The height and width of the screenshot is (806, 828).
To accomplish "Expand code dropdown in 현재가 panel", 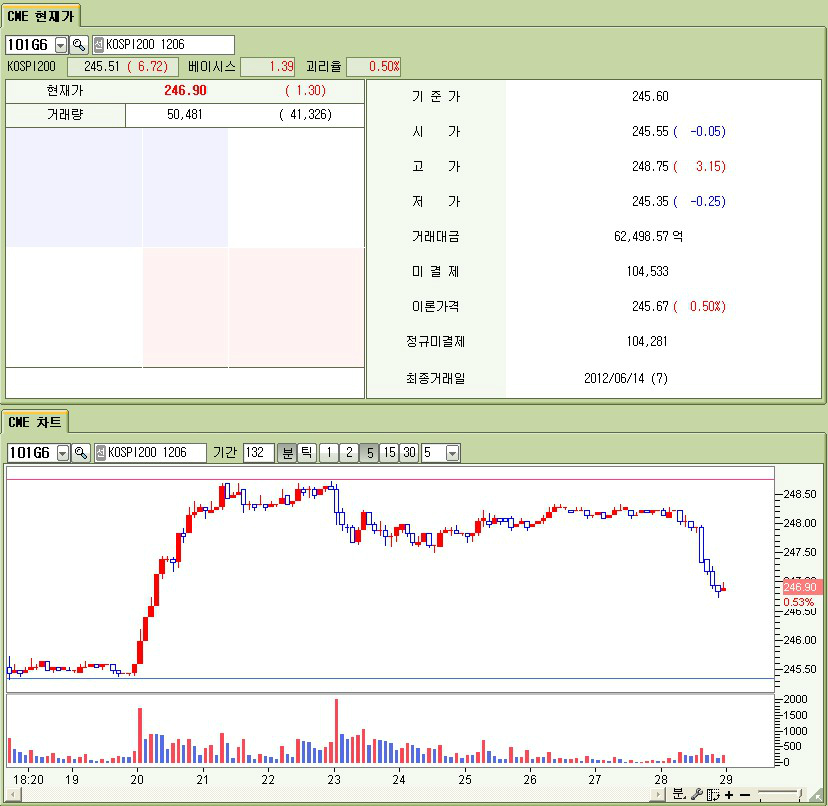I will click(x=61, y=45).
